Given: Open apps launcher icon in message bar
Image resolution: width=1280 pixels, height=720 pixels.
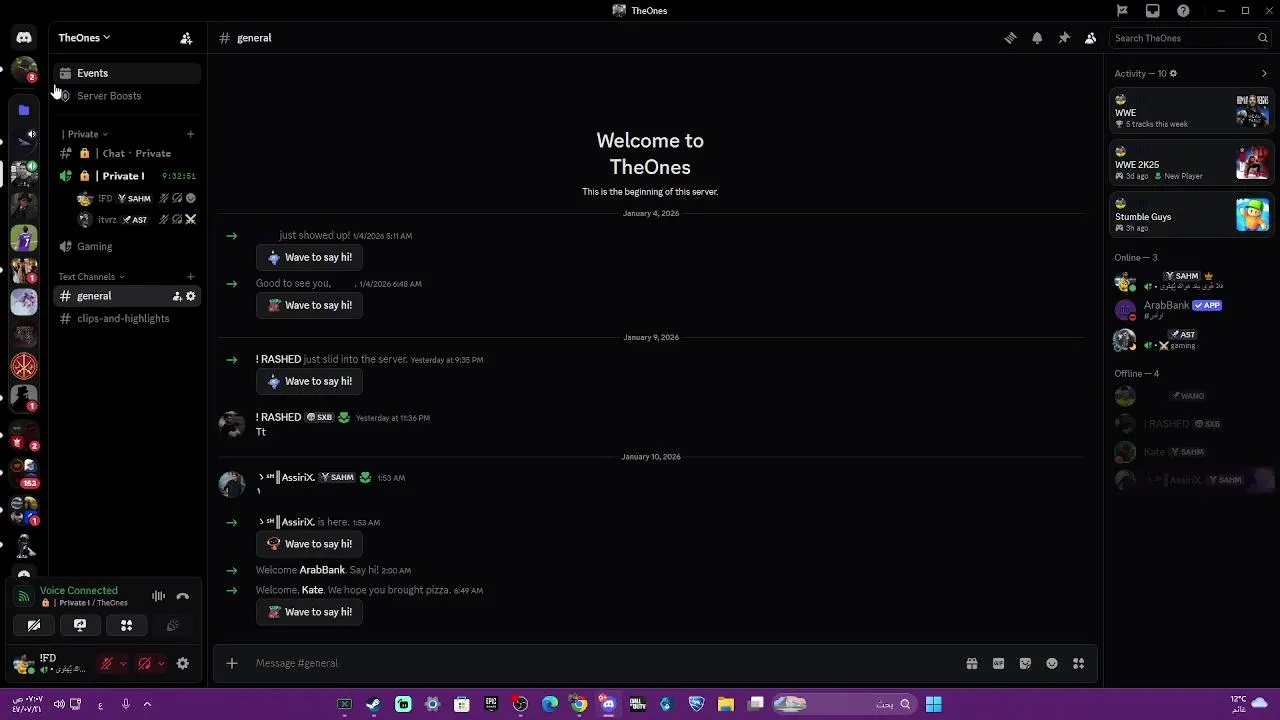Looking at the screenshot, I should 1079,663.
